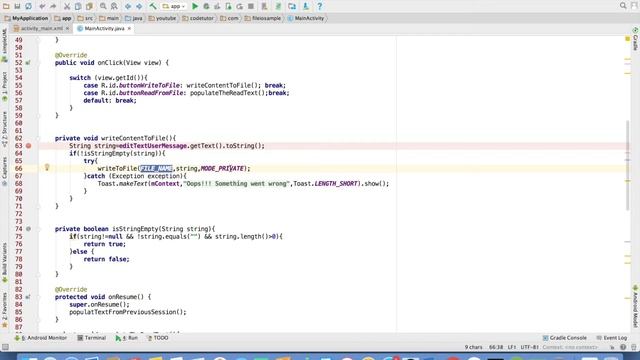Image resolution: width=640 pixels, height=360 pixels.
Task: Click the fileiosample breadcrumb package
Action: tap(263, 18)
